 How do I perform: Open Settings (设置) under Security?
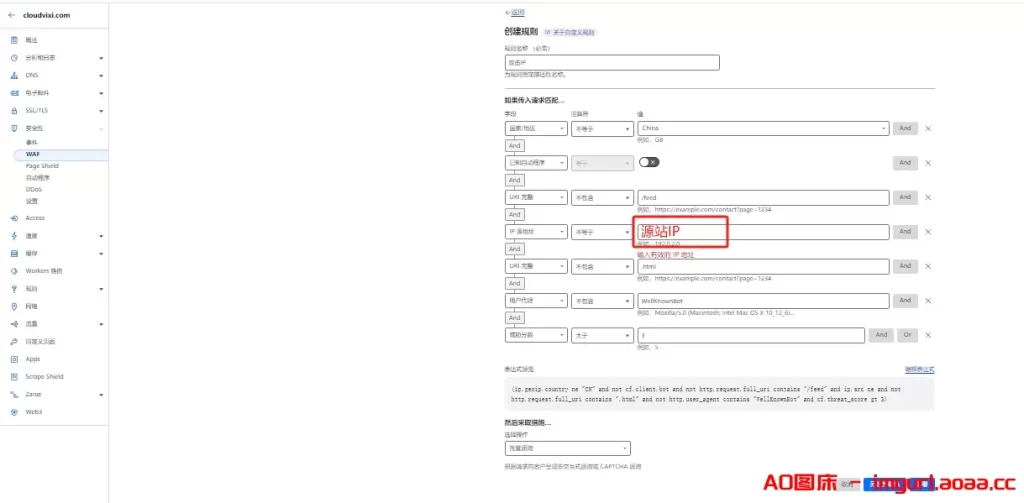[32, 201]
